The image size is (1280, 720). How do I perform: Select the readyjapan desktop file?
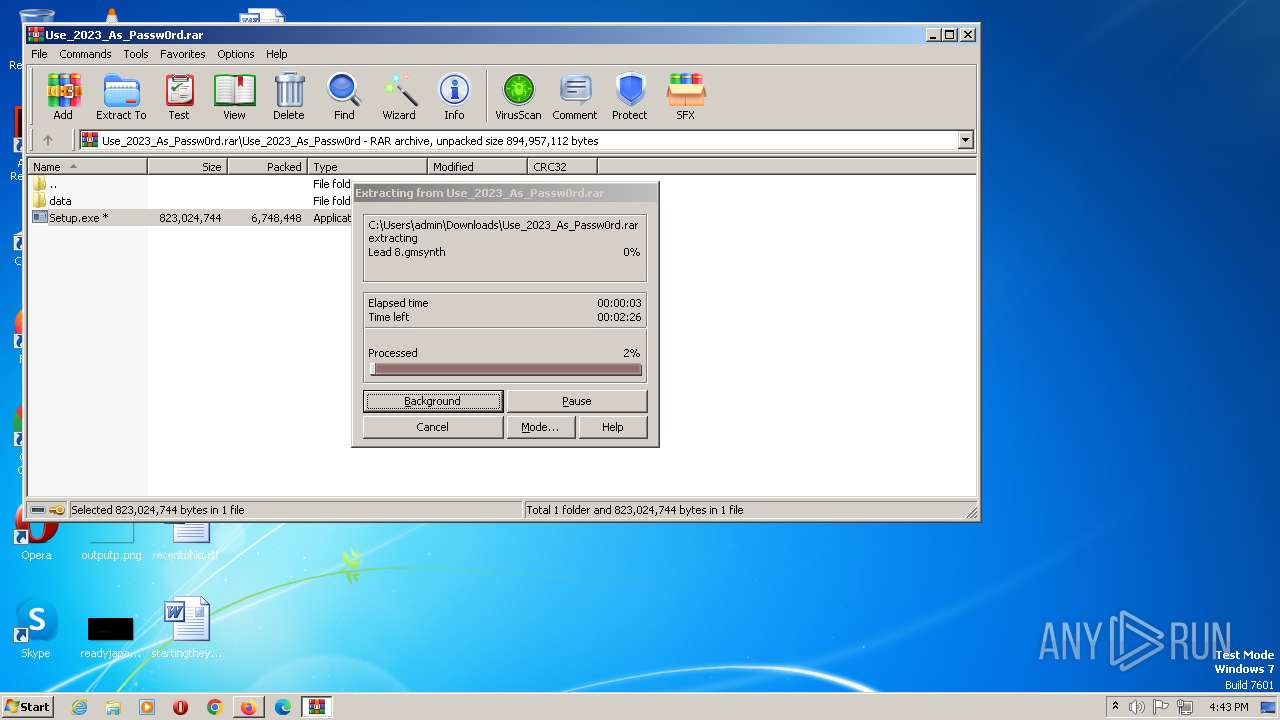point(110,637)
